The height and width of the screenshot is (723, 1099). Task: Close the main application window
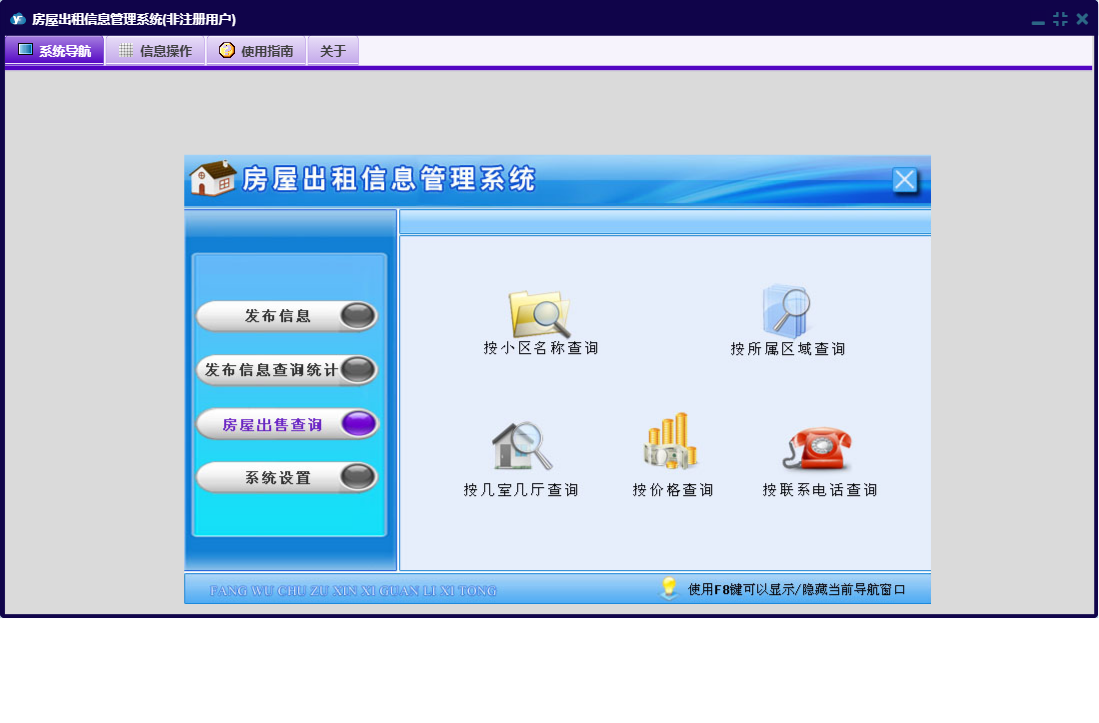pyautogui.click(x=1082, y=19)
